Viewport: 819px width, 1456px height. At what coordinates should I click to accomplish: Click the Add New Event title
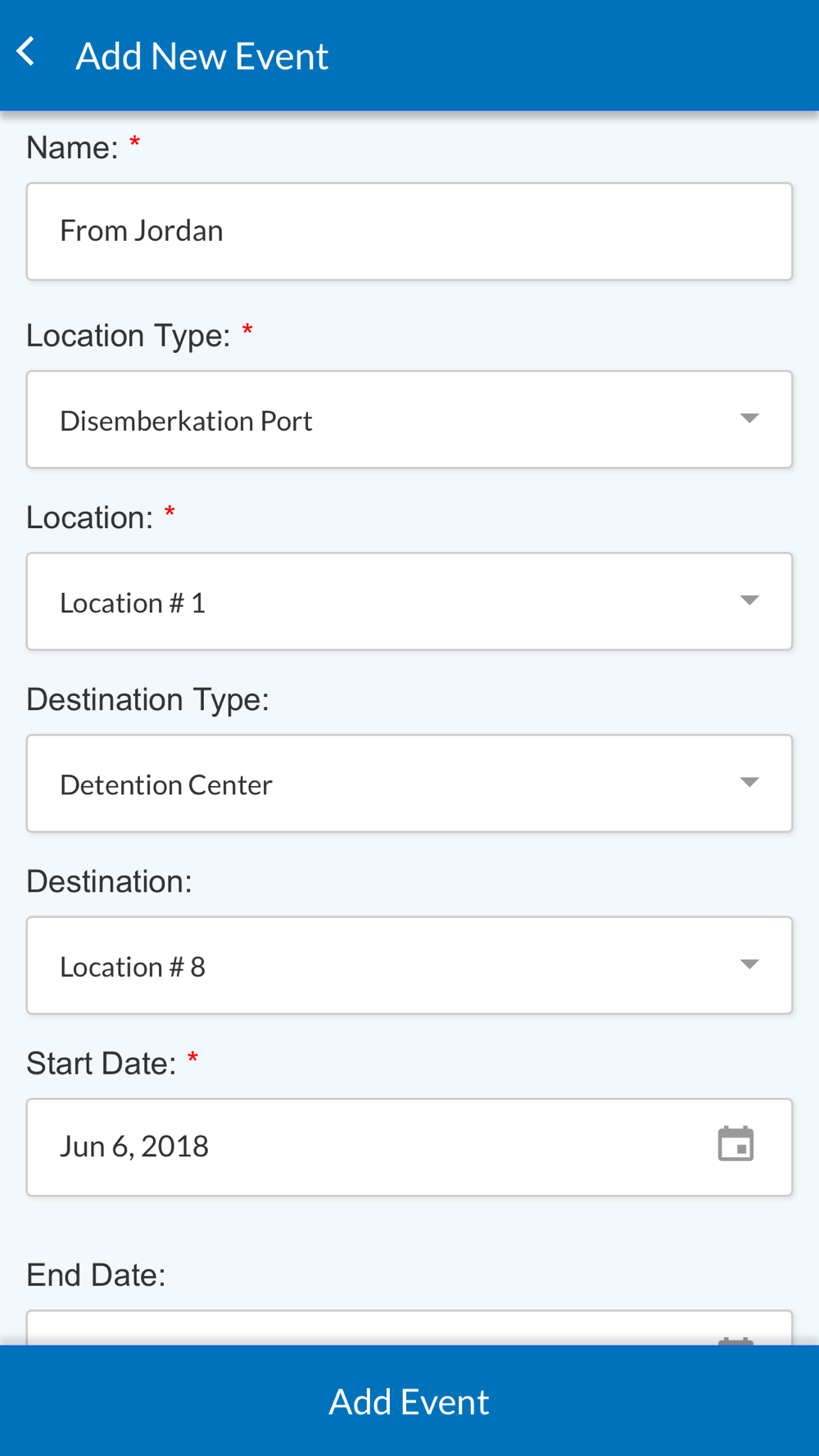pyautogui.click(x=201, y=56)
